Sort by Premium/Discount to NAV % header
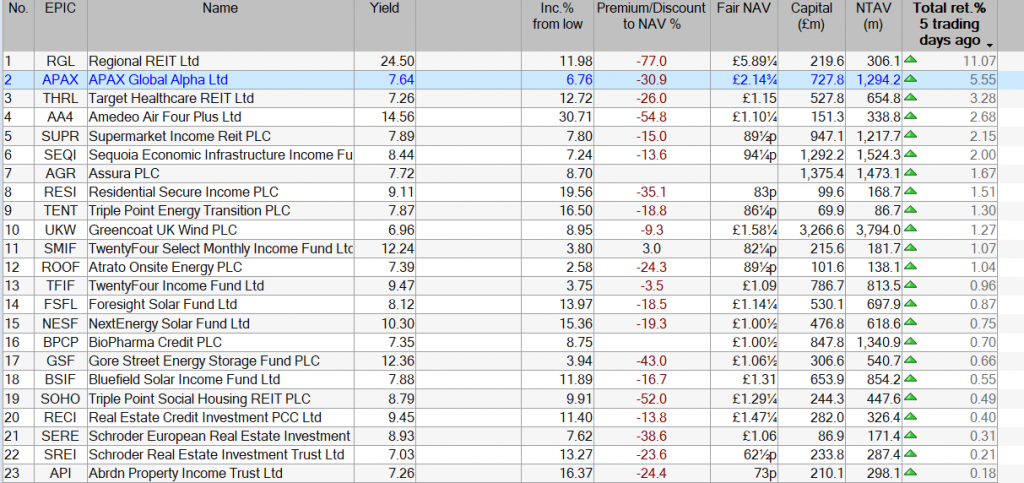 653,25
